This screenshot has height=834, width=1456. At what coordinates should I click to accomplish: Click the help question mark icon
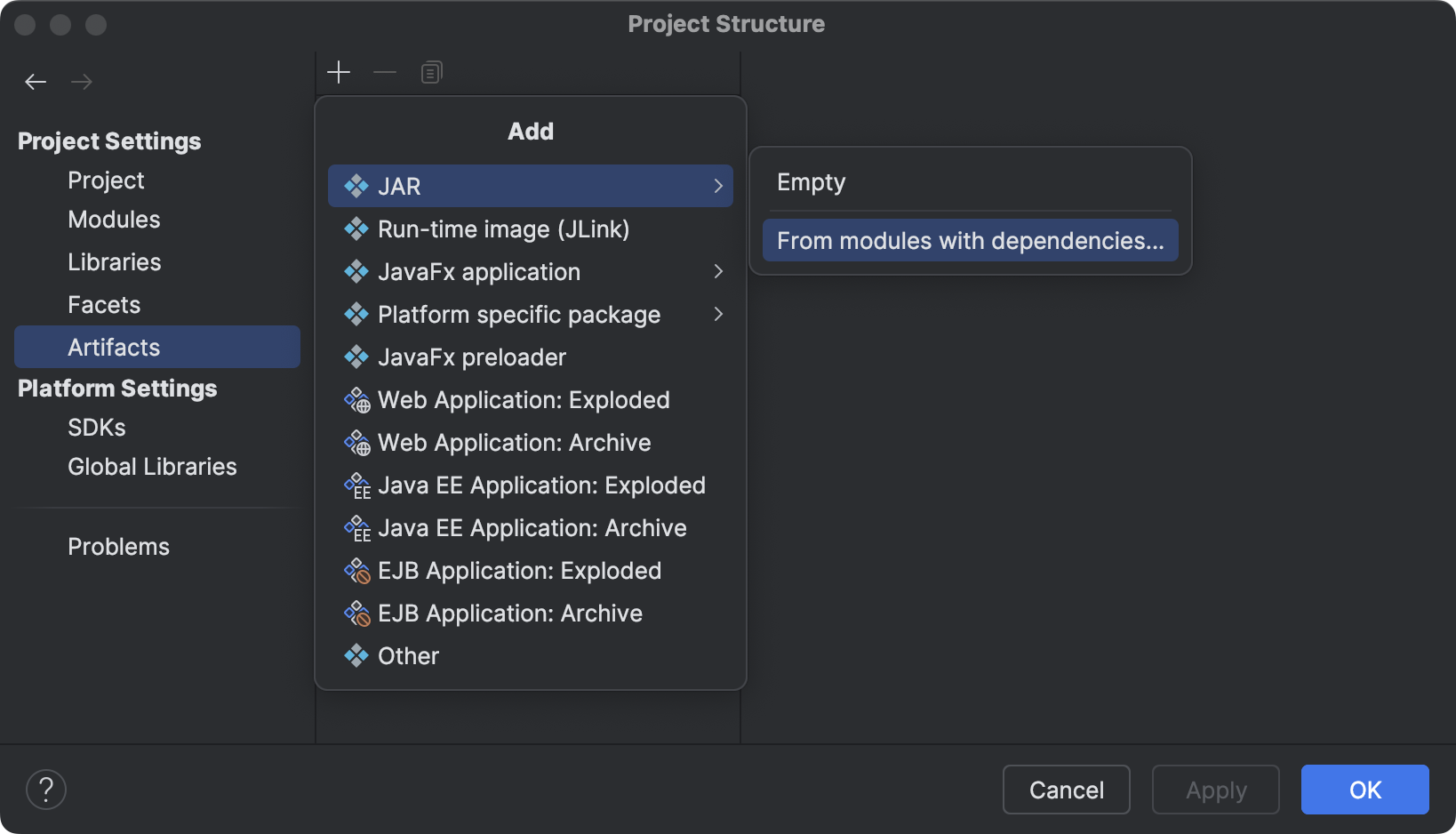point(46,790)
